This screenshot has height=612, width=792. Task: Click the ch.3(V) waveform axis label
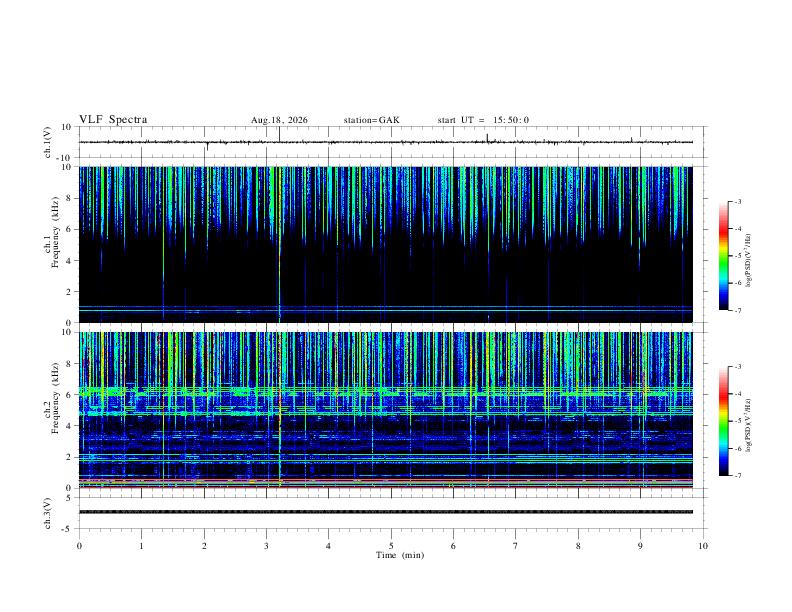point(48,513)
